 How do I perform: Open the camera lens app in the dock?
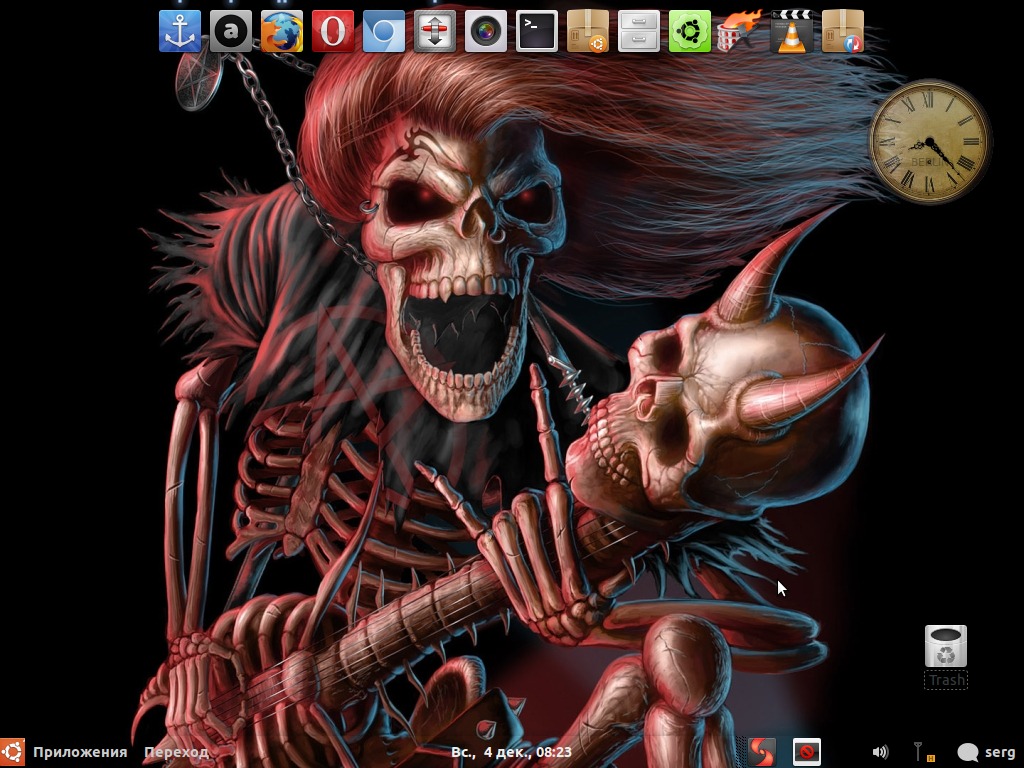click(485, 31)
